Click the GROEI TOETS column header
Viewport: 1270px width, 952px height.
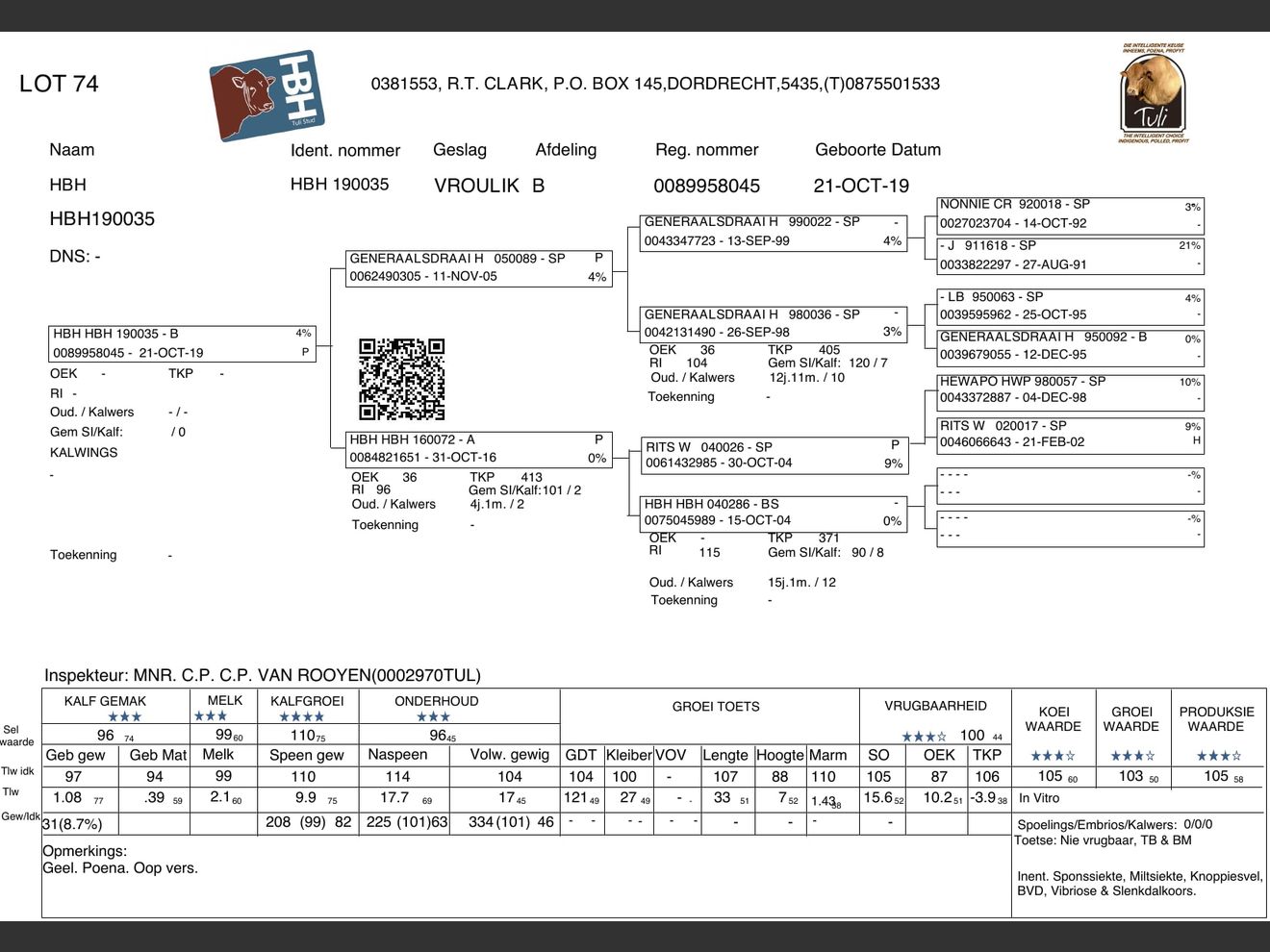716,707
